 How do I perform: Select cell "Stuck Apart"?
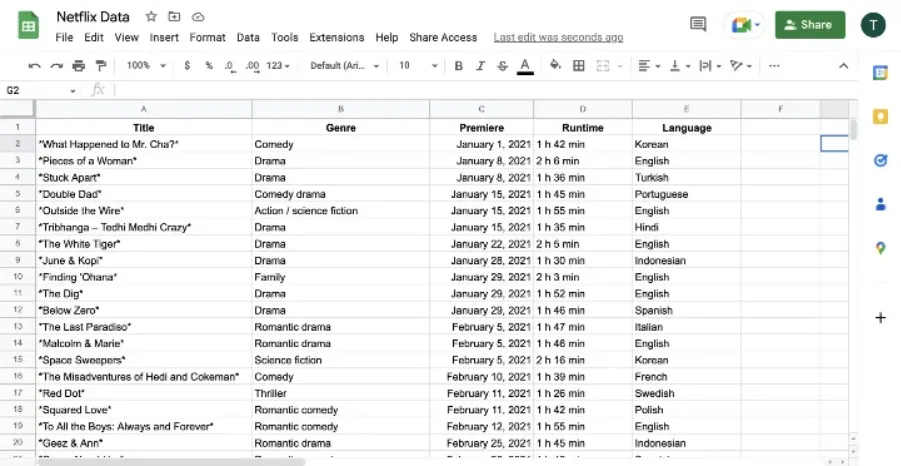pyautogui.click(x=144, y=178)
